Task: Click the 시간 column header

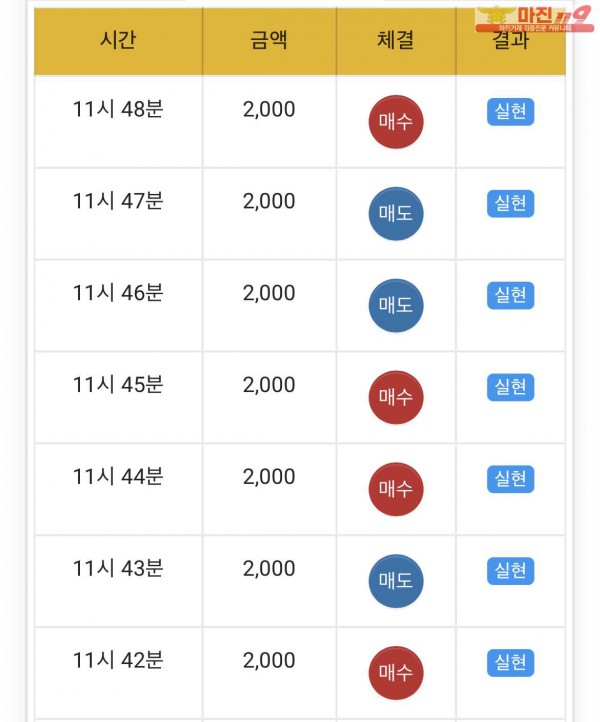Action: [x=118, y=41]
